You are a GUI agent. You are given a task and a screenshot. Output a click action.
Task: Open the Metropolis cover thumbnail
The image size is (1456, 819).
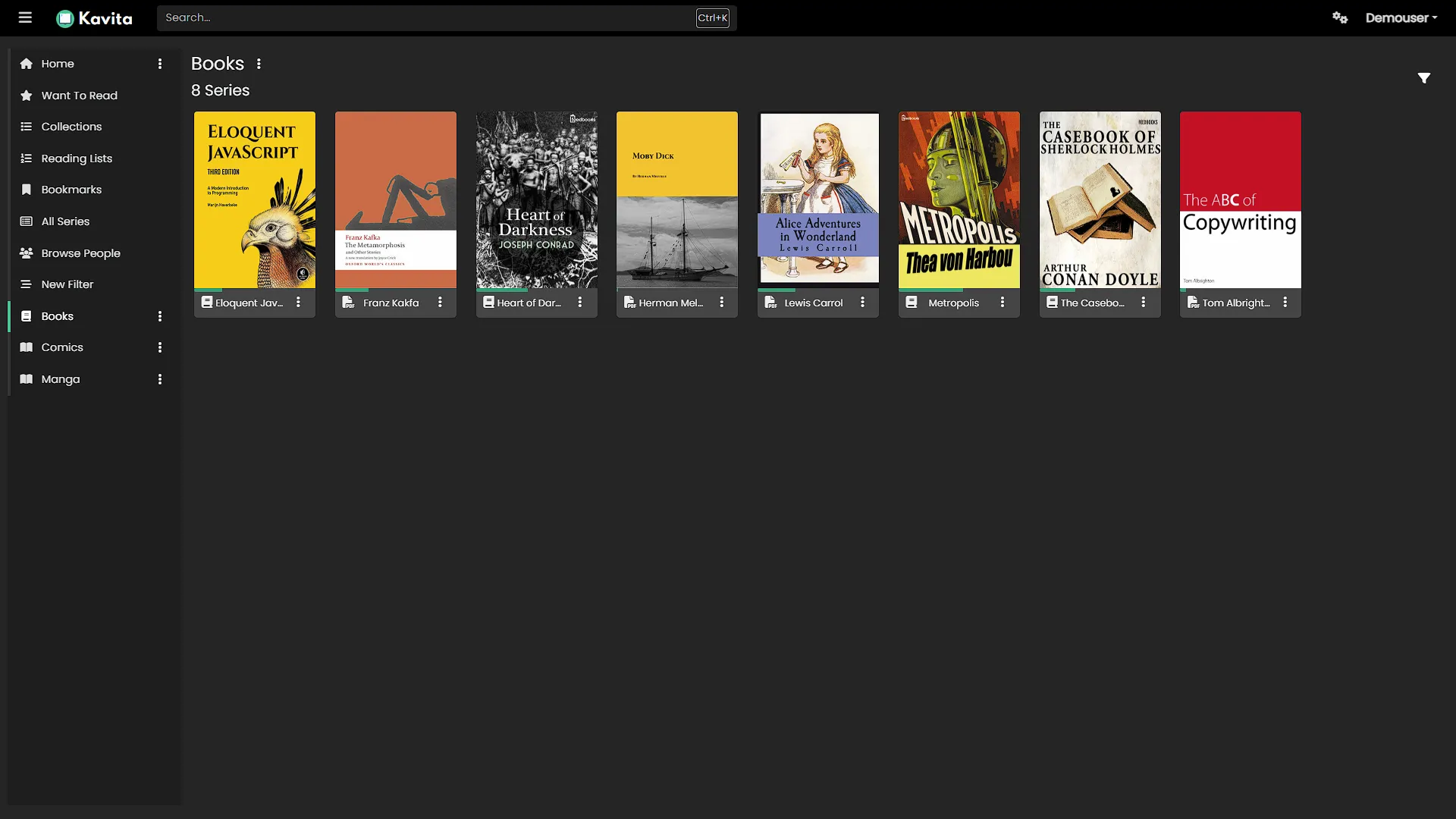pos(959,199)
